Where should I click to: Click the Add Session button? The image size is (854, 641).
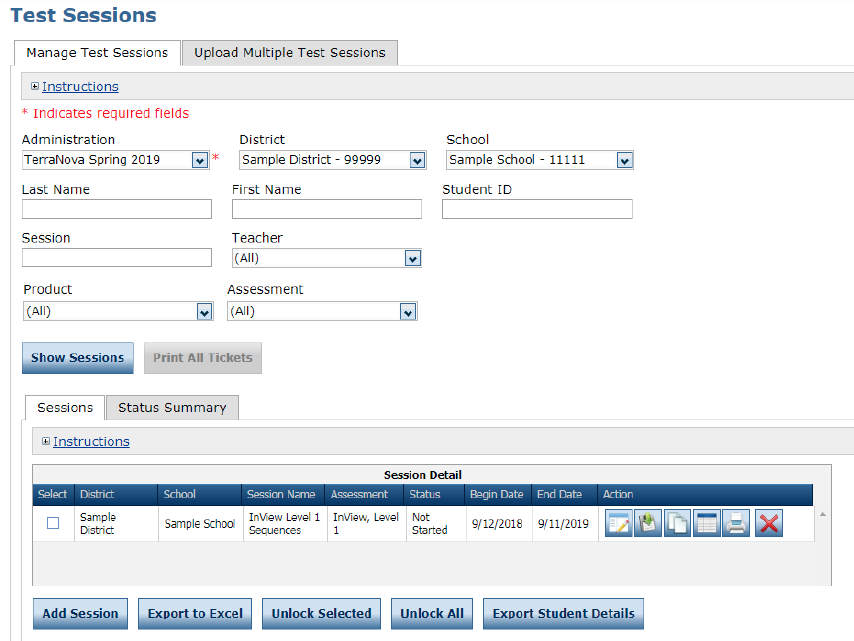click(79, 614)
